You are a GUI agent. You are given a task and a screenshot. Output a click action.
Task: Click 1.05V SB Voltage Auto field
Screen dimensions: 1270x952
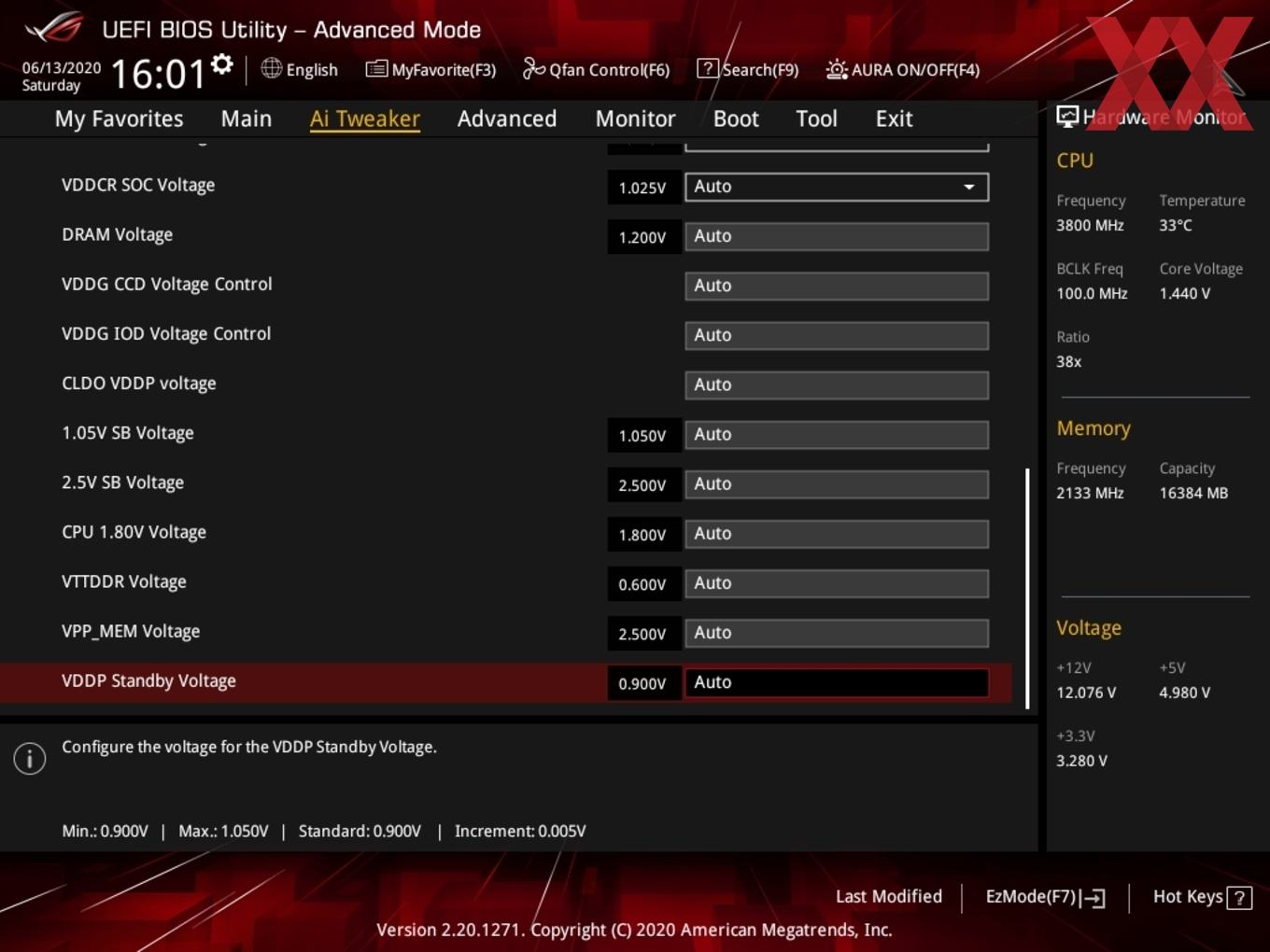(x=837, y=434)
